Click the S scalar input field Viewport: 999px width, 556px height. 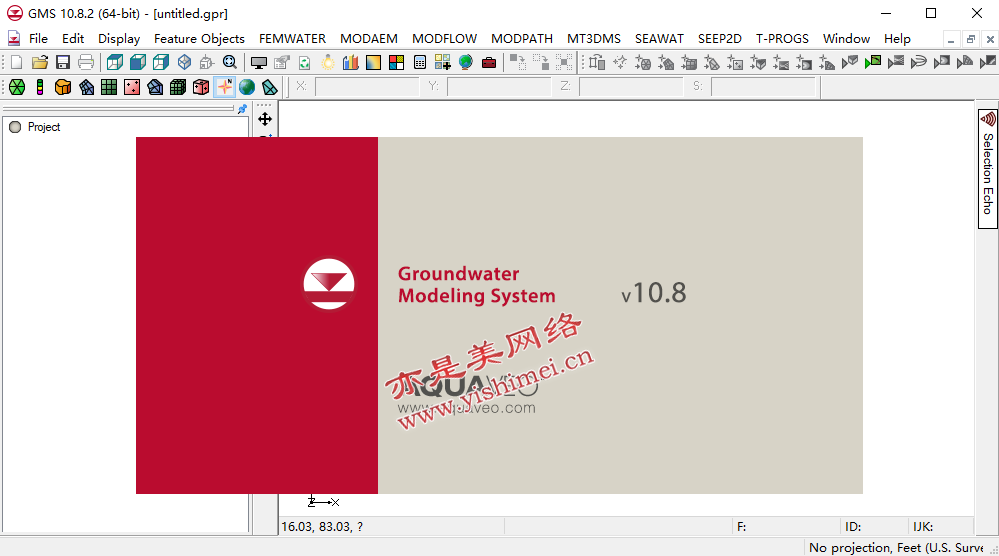(763, 87)
